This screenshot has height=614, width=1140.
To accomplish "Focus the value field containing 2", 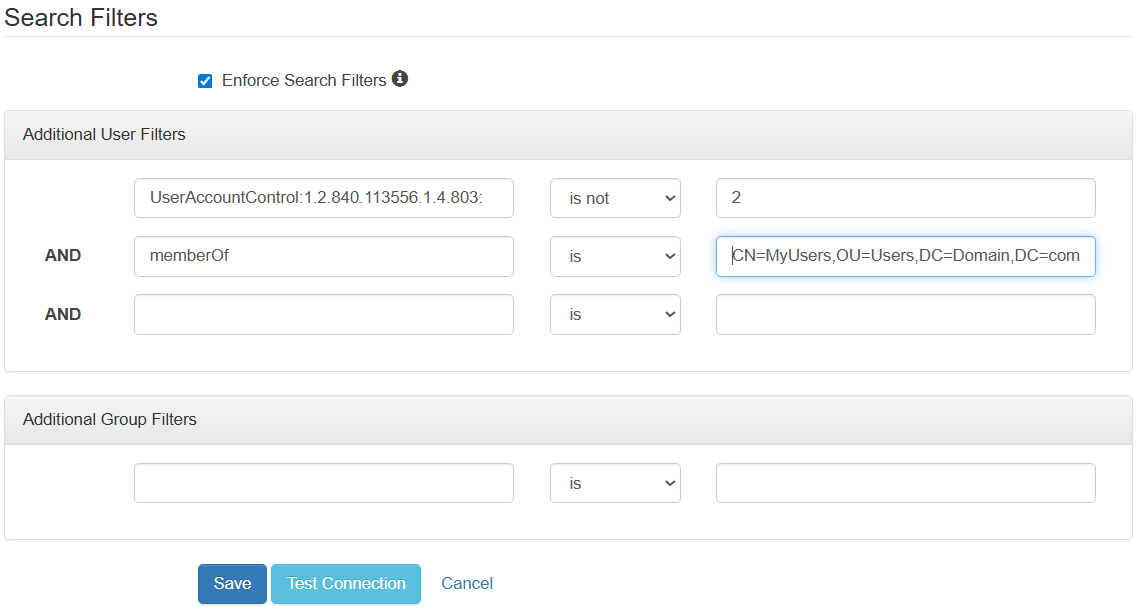I will click(905, 198).
